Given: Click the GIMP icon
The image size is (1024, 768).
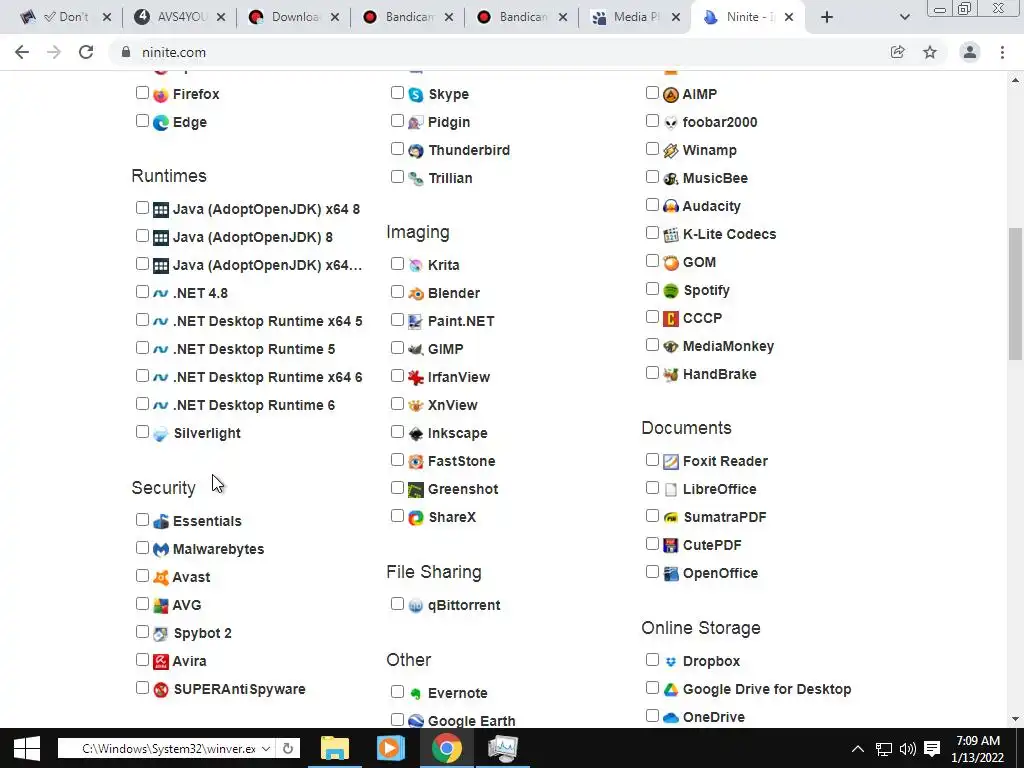Looking at the screenshot, I should pyautogui.click(x=416, y=349).
